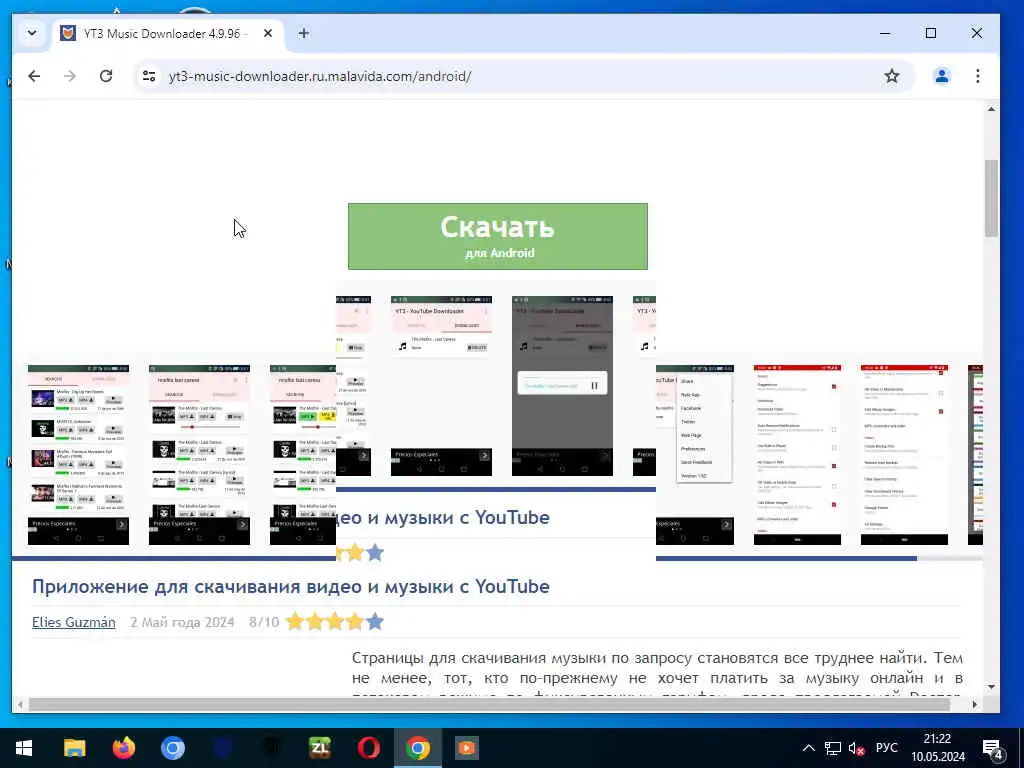Open the second screenshot thumbnail with misfits last caress search
The image size is (1024, 768).
point(199,455)
